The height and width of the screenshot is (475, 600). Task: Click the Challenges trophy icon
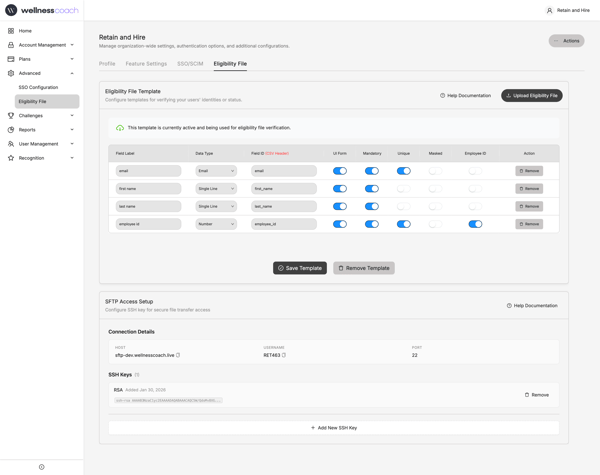pos(11,116)
